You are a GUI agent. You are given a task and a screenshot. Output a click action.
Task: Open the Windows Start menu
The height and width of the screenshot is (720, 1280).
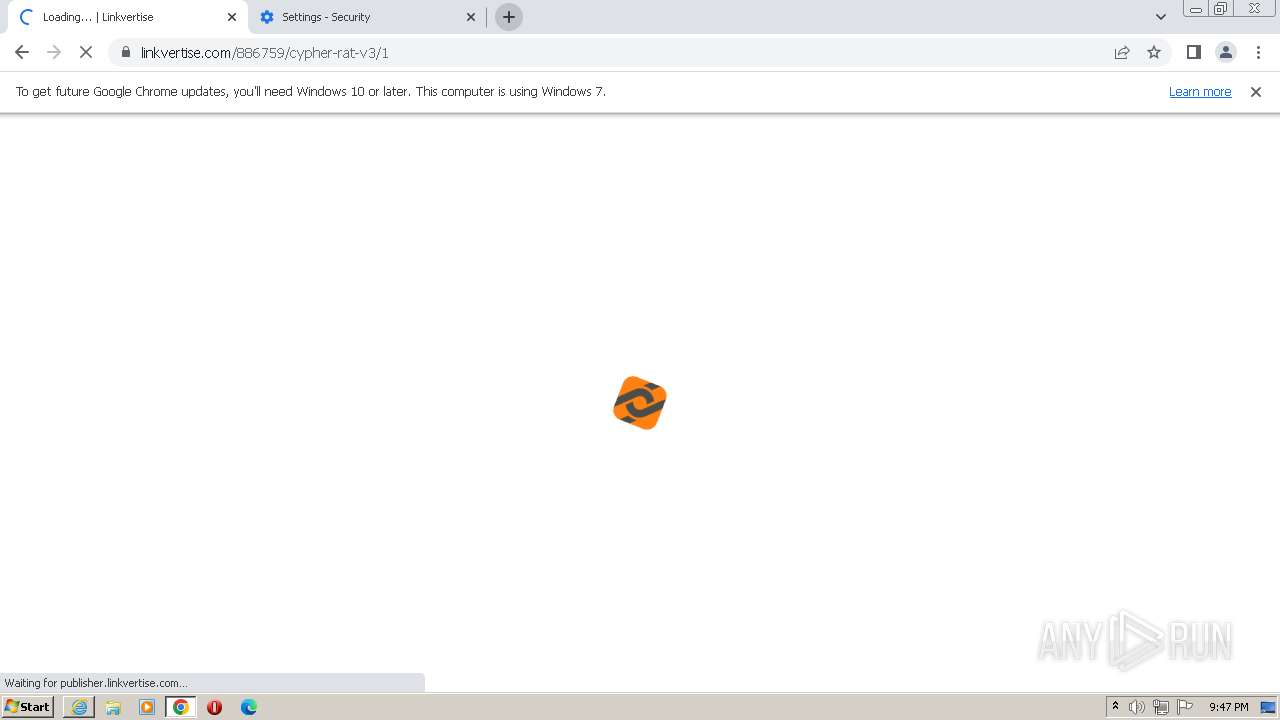[27, 706]
